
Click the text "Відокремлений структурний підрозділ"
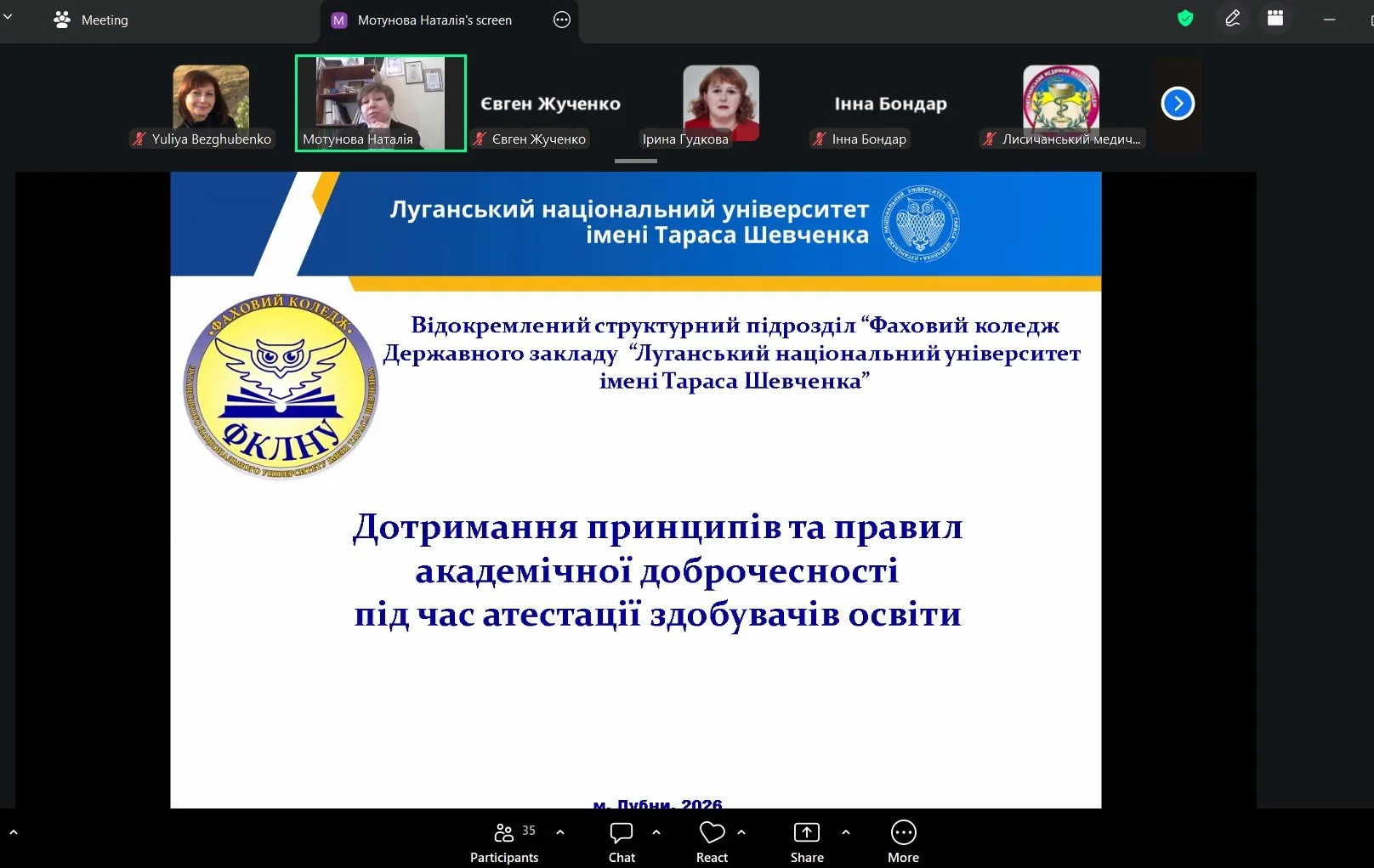[x=633, y=325]
